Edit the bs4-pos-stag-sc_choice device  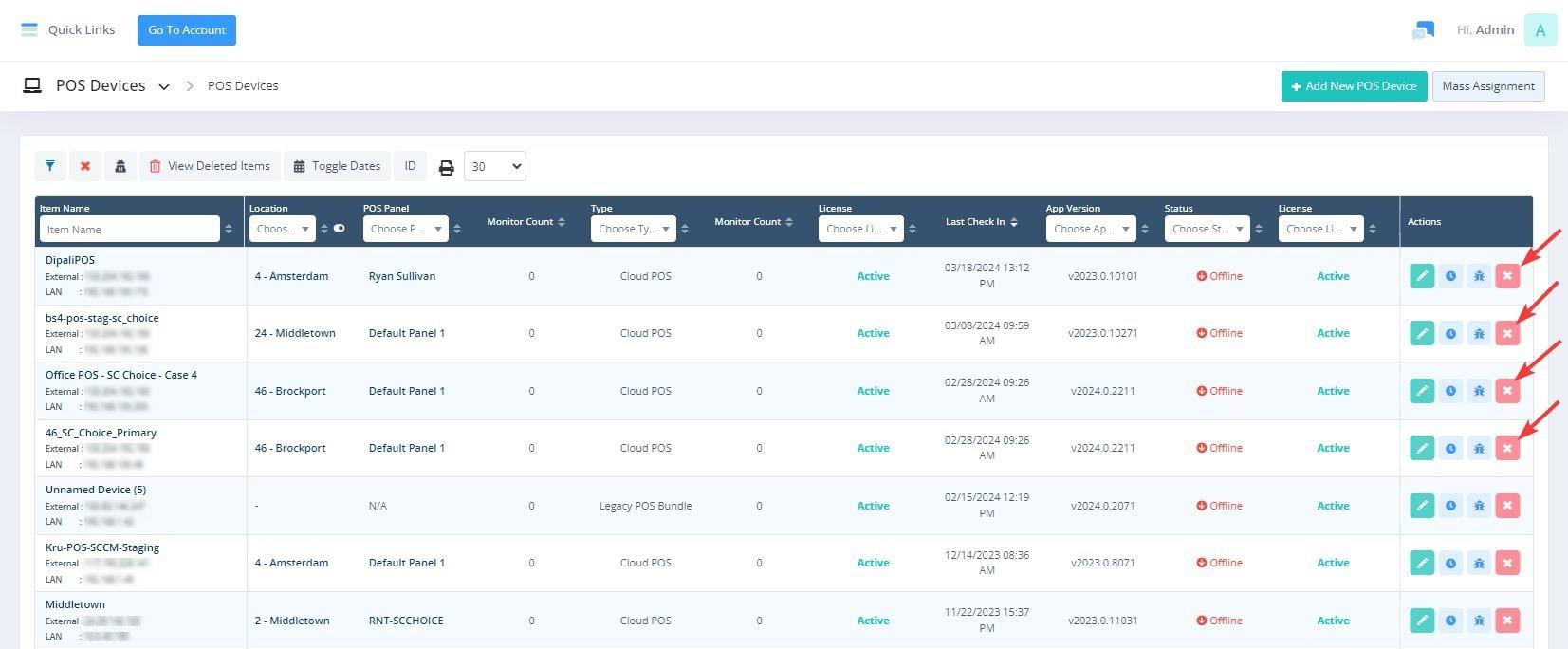point(1422,333)
